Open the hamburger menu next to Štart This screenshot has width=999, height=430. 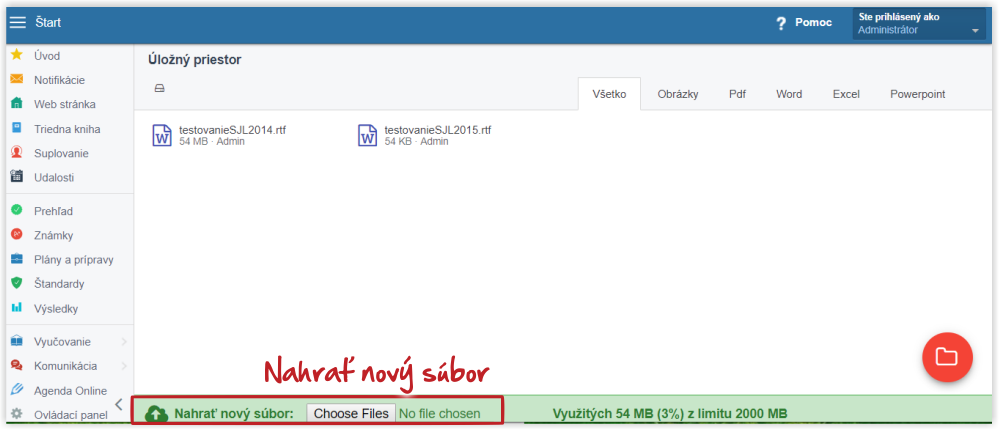coord(18,23)
